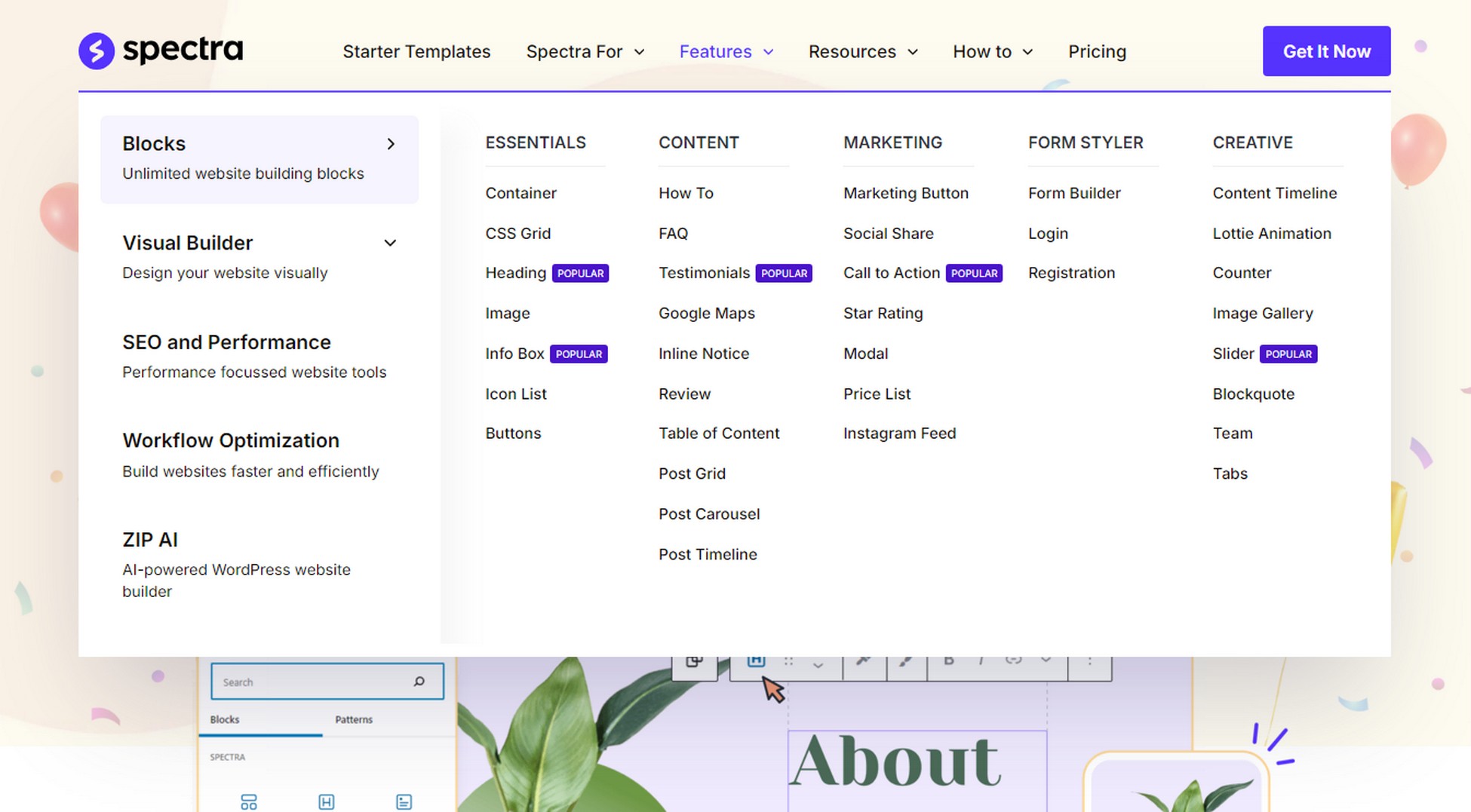Viewport: 1471px width, 812px height.
Task: Open the Info Box block link
Action: coord(514,354)
